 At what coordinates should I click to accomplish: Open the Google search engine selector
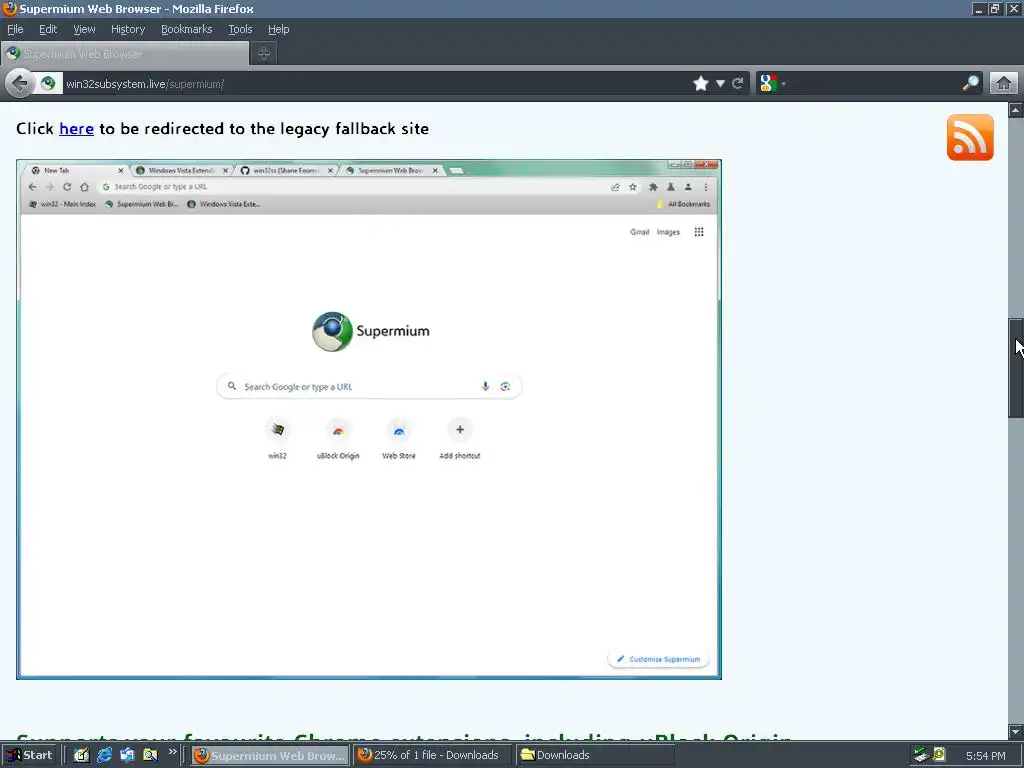tap(773, 84)
